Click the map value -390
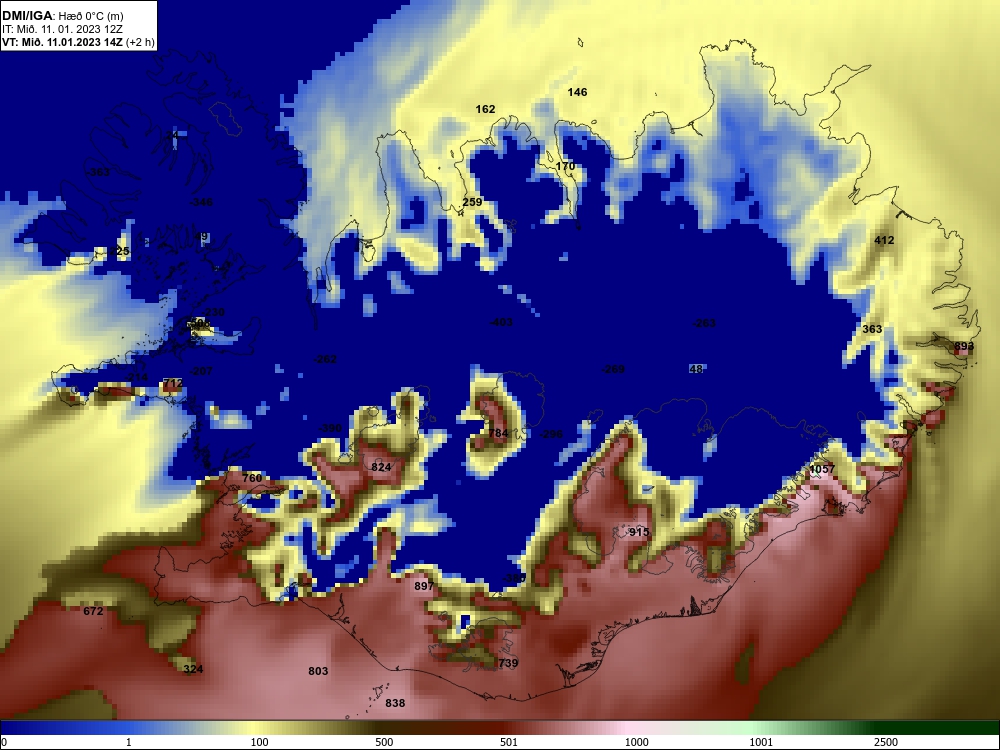 tap(330, 429)
